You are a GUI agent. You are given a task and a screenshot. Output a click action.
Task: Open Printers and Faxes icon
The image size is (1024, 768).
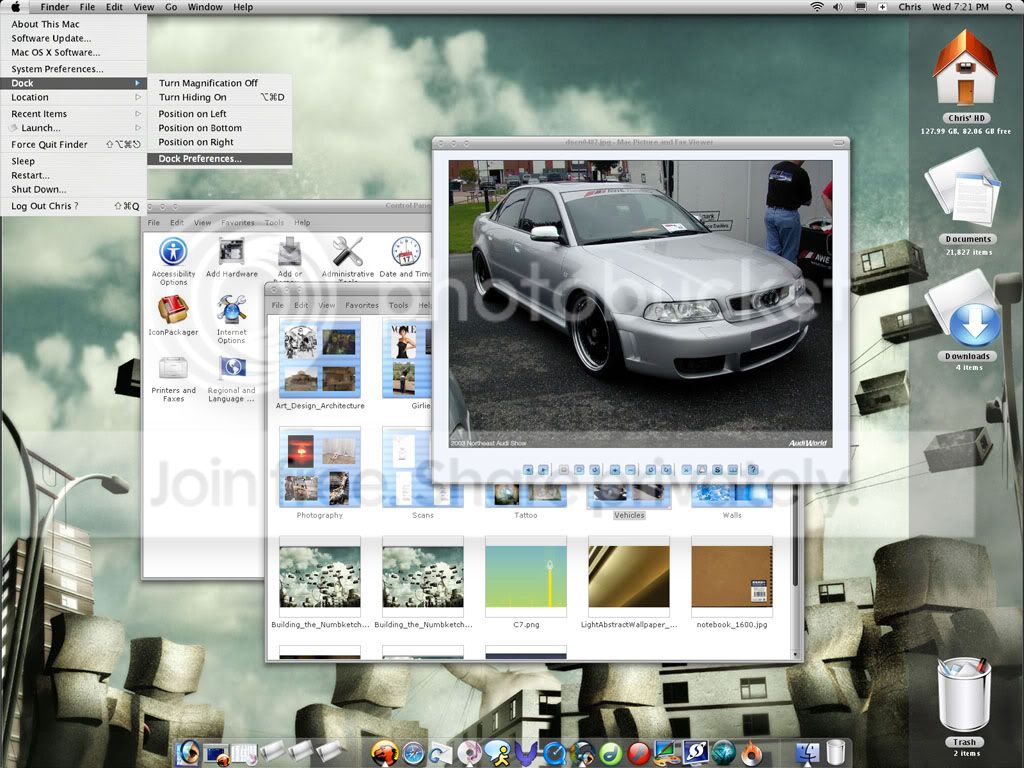173,379
